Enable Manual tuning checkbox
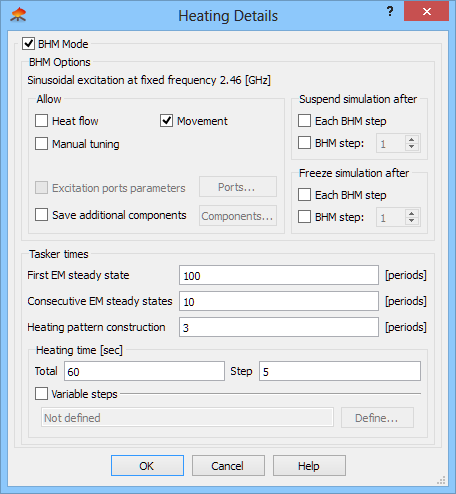The image size is (456, 494). click(41, 144)
